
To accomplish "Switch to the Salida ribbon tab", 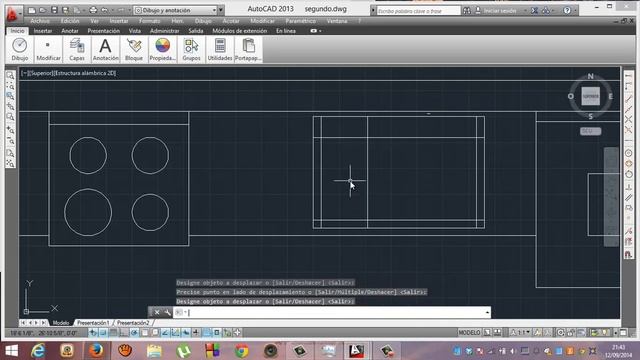I will (196, 31).
